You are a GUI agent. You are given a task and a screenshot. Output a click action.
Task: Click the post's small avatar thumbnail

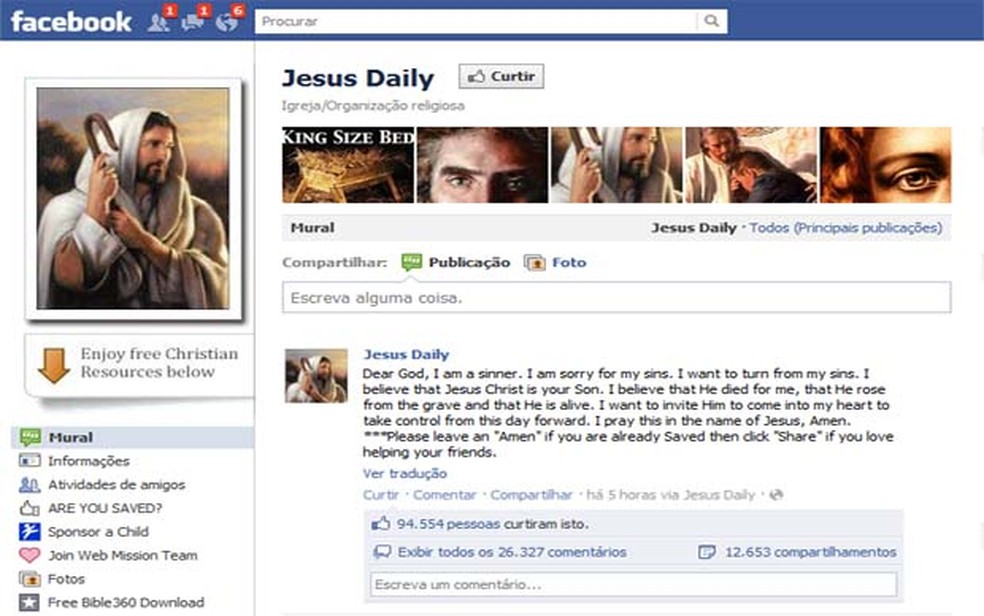pos(316,376)
